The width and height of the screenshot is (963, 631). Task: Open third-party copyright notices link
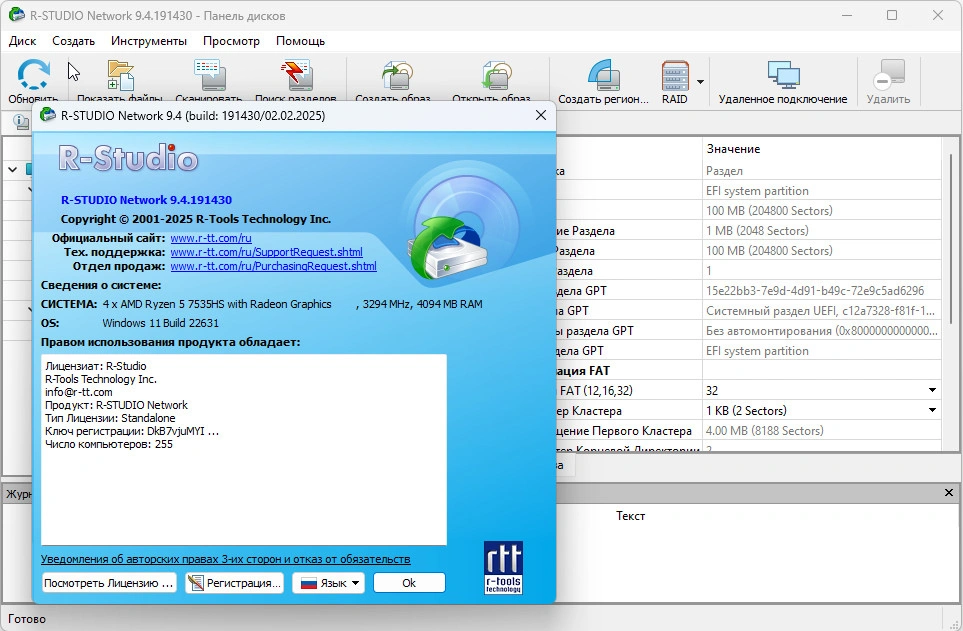tap(225, 559)
